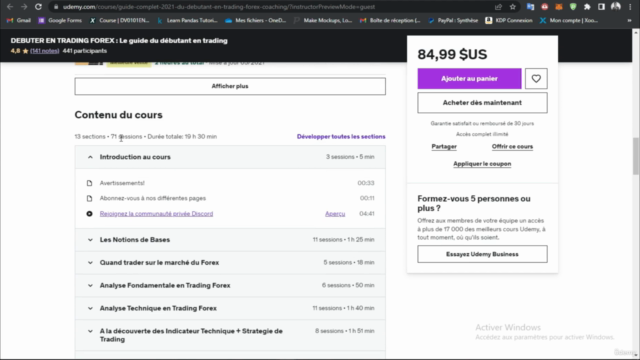Click the Avertissements! lesson title

point(122,183)
